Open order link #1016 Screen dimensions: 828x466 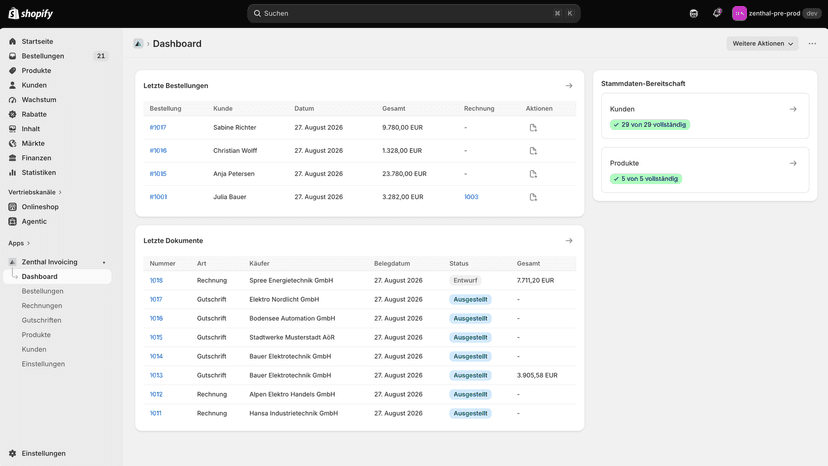(158, 151)
